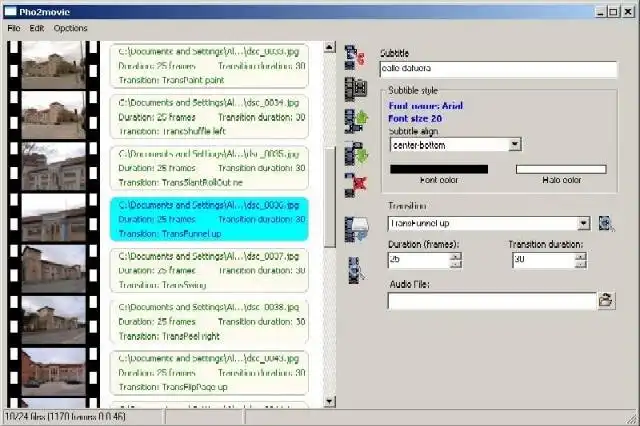
Task: Click the film strip with disk save icon
Action: pos(356,229)
